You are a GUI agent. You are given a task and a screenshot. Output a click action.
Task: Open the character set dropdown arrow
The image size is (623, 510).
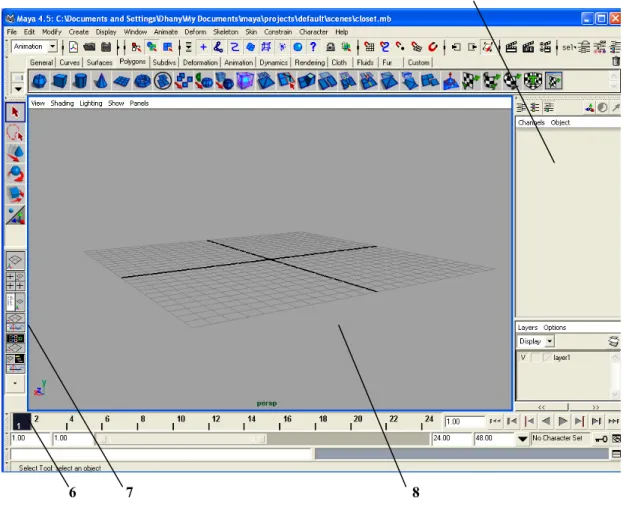(x=522, y=439)
